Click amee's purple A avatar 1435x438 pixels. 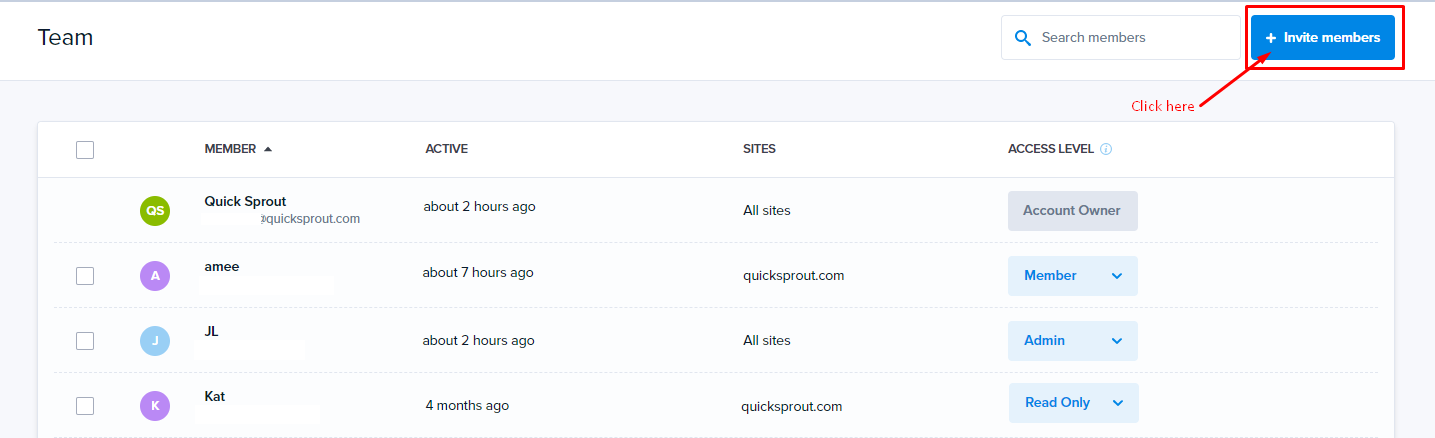[155, 276]
